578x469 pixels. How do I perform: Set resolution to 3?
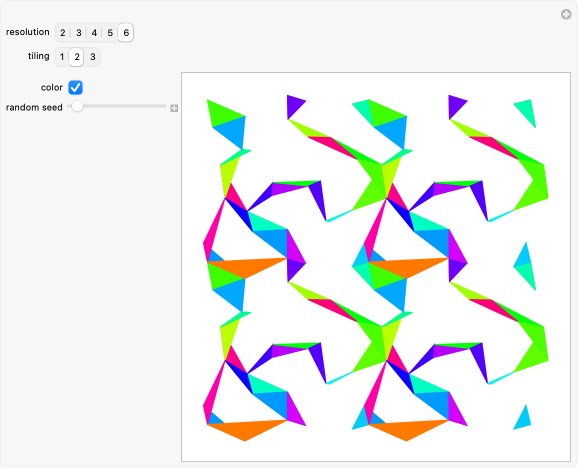(x=79, y=33)
